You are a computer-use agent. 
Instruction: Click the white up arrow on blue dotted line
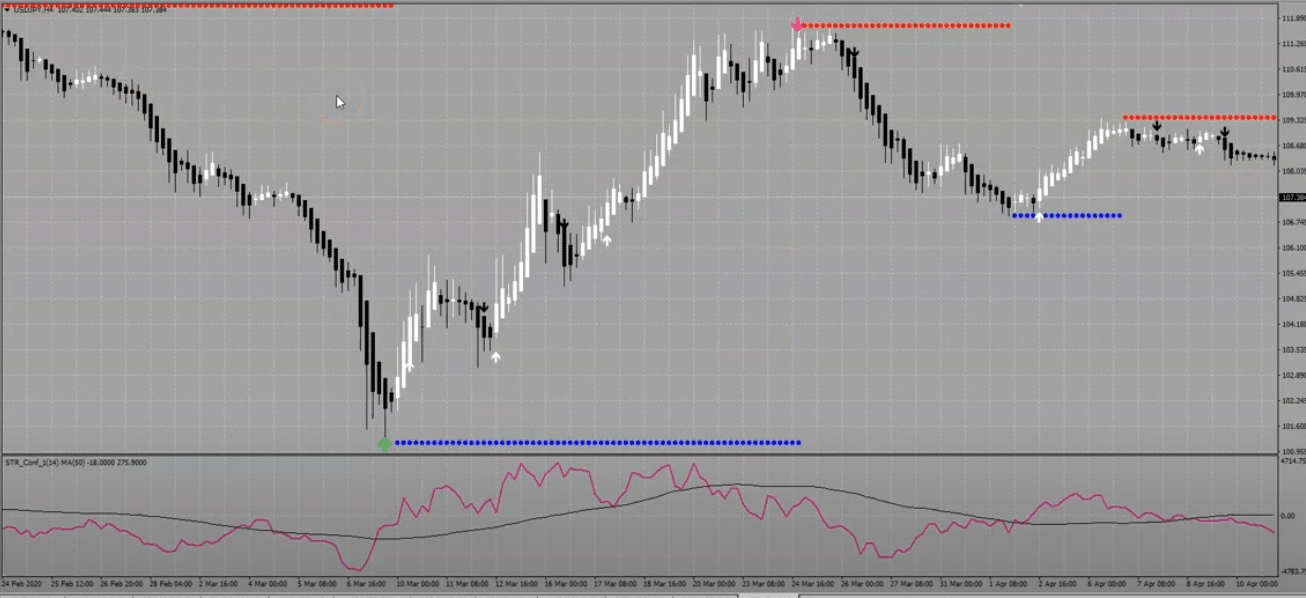pyautogui.click(x=1038, y=216)
